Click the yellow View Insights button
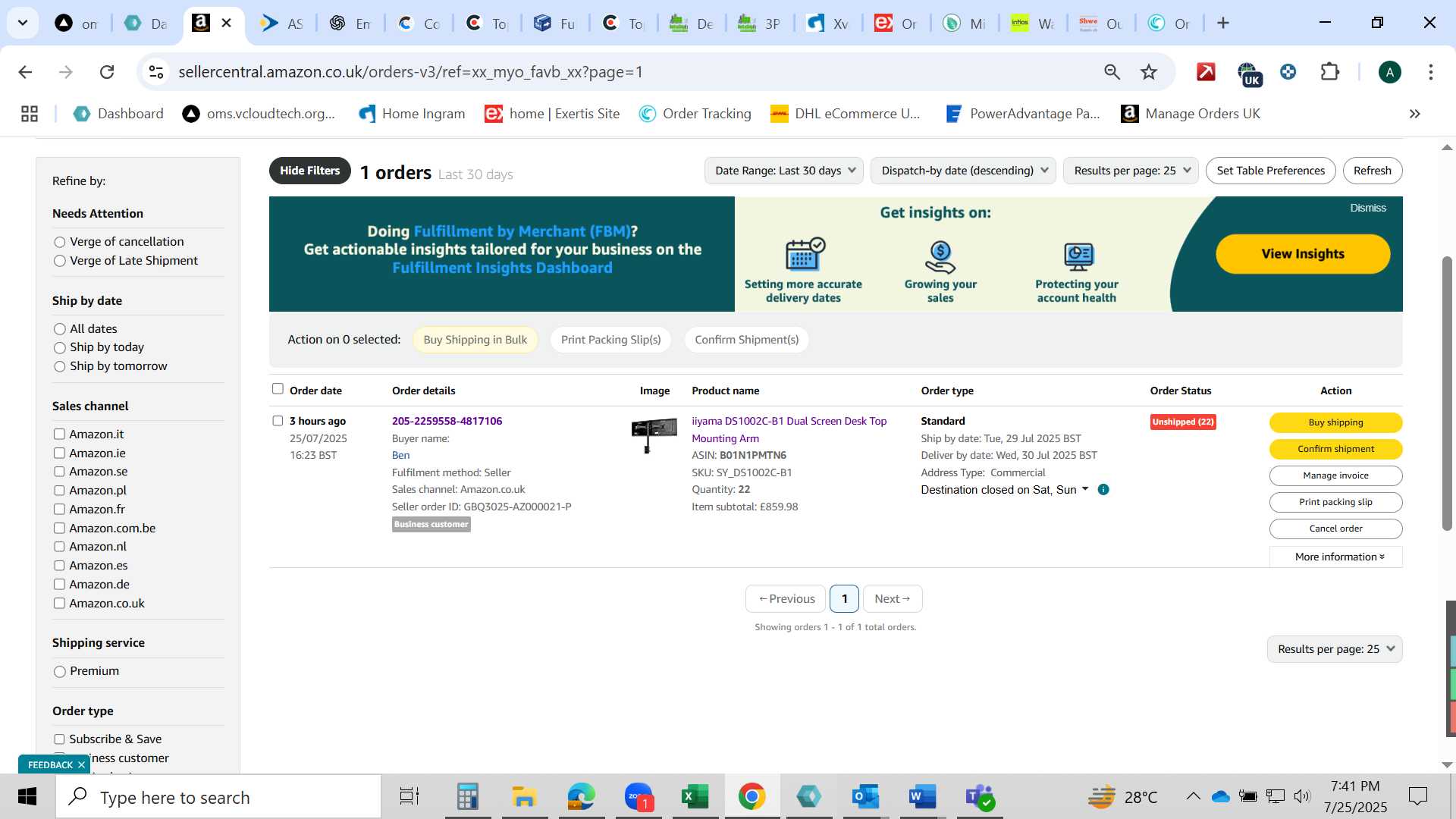Viewport: 1456px width, 819px height. [x=1303, y=254]
